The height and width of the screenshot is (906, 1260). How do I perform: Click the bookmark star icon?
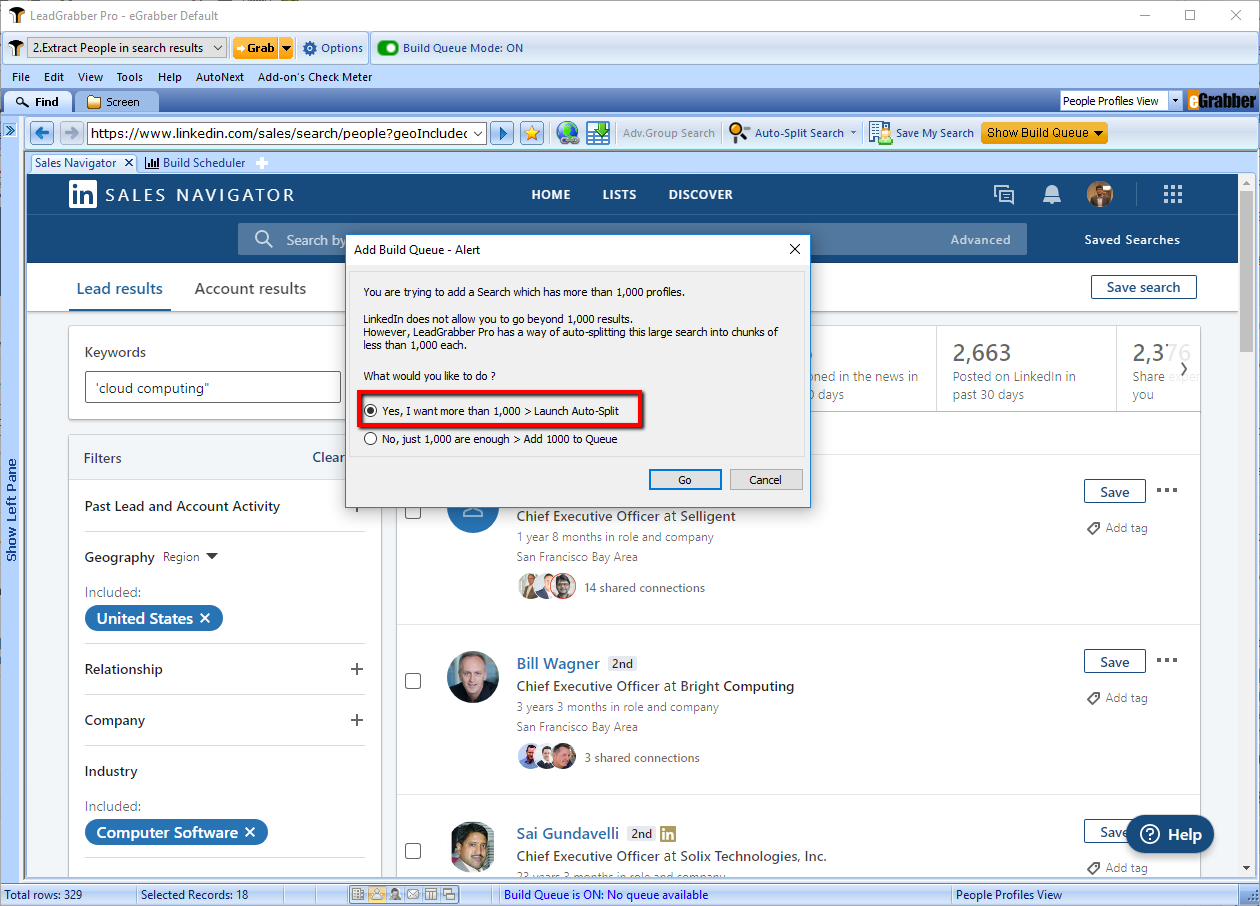[x=532, y=133]
